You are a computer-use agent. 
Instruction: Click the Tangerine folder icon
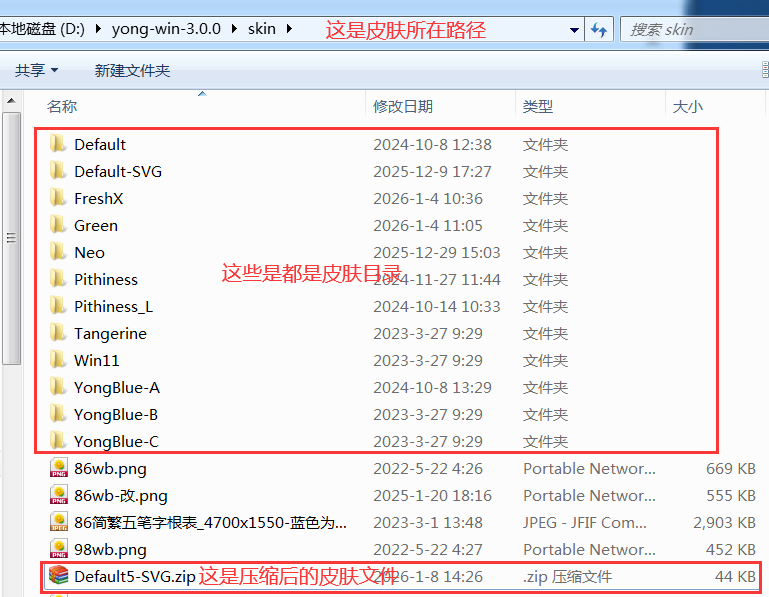58,333
